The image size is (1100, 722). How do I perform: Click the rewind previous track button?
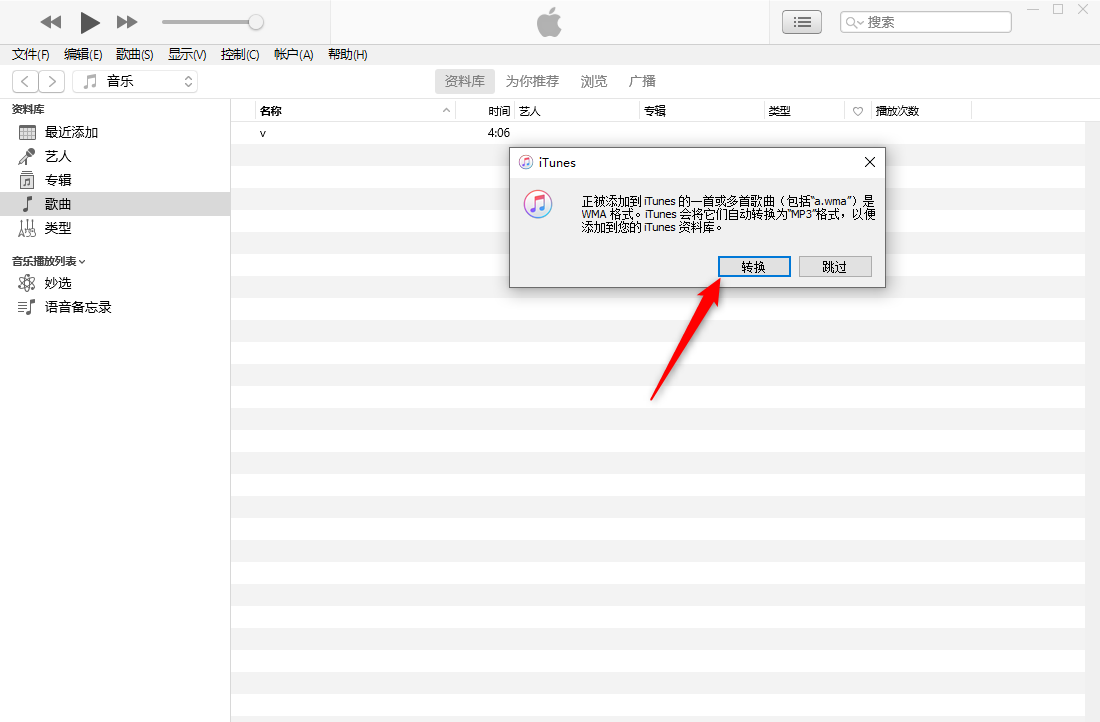pos(51,22)
